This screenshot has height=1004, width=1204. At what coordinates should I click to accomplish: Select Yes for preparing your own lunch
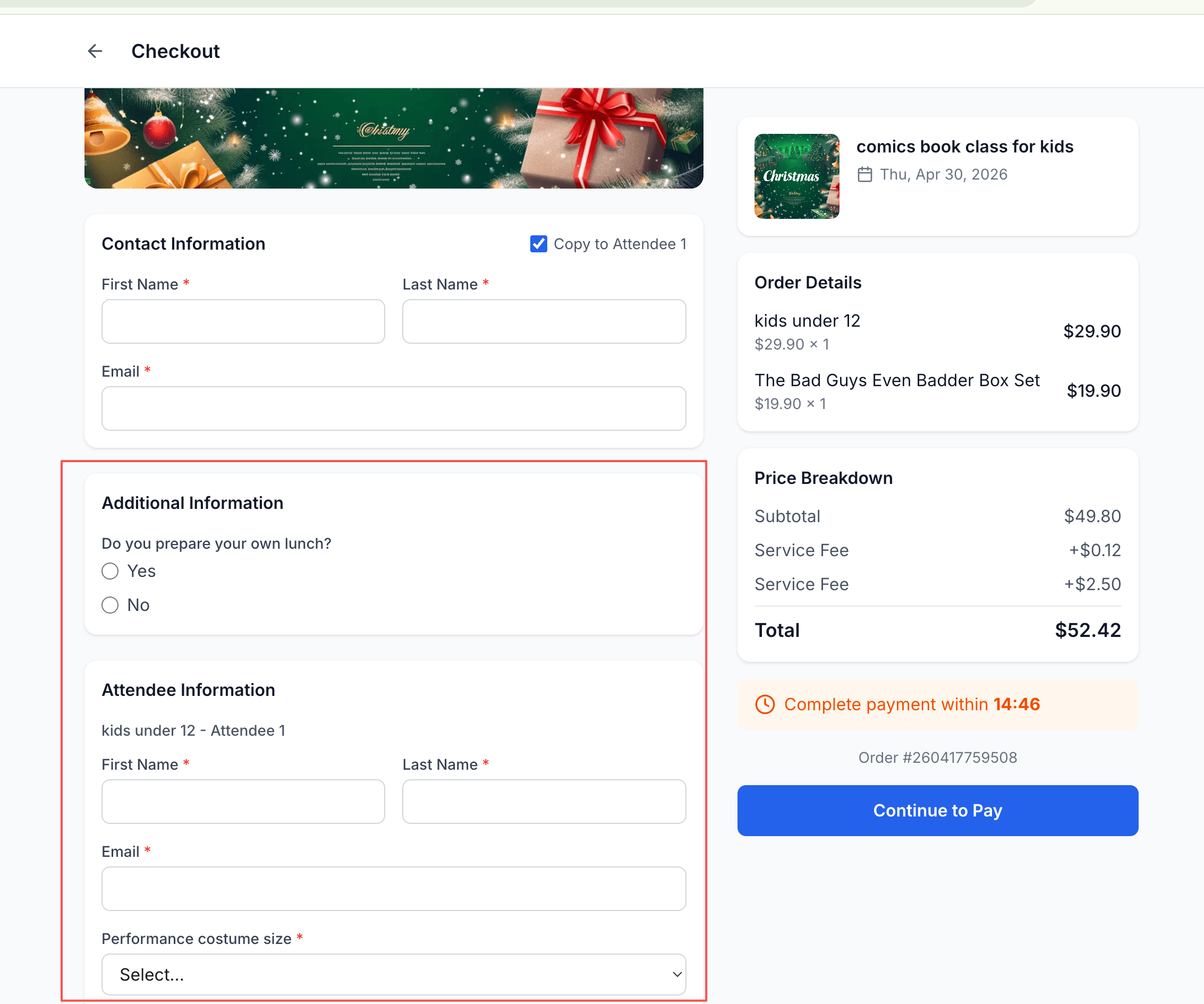click(109, 571)
